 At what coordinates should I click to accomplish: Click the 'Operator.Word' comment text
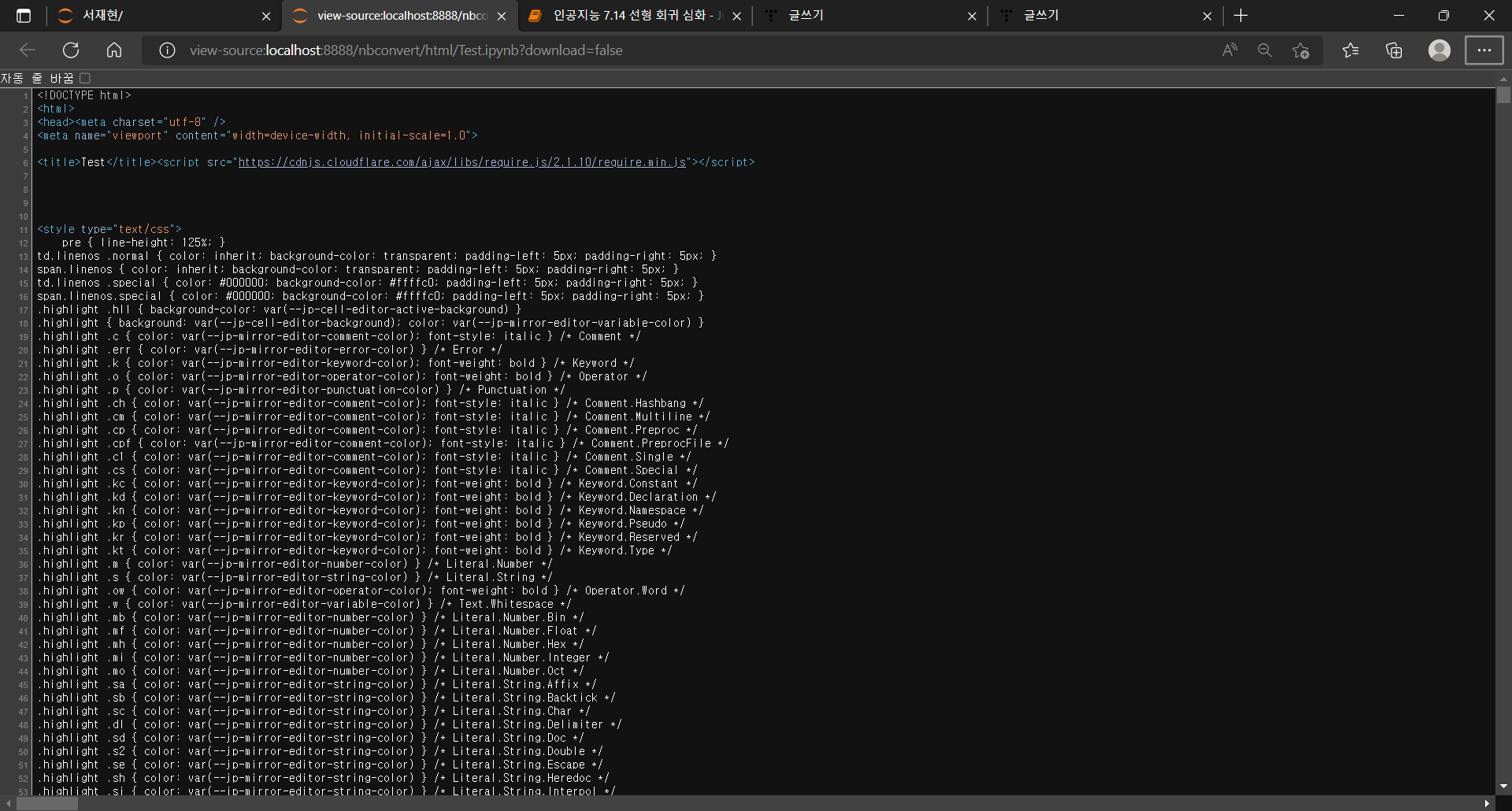(626, 591)
